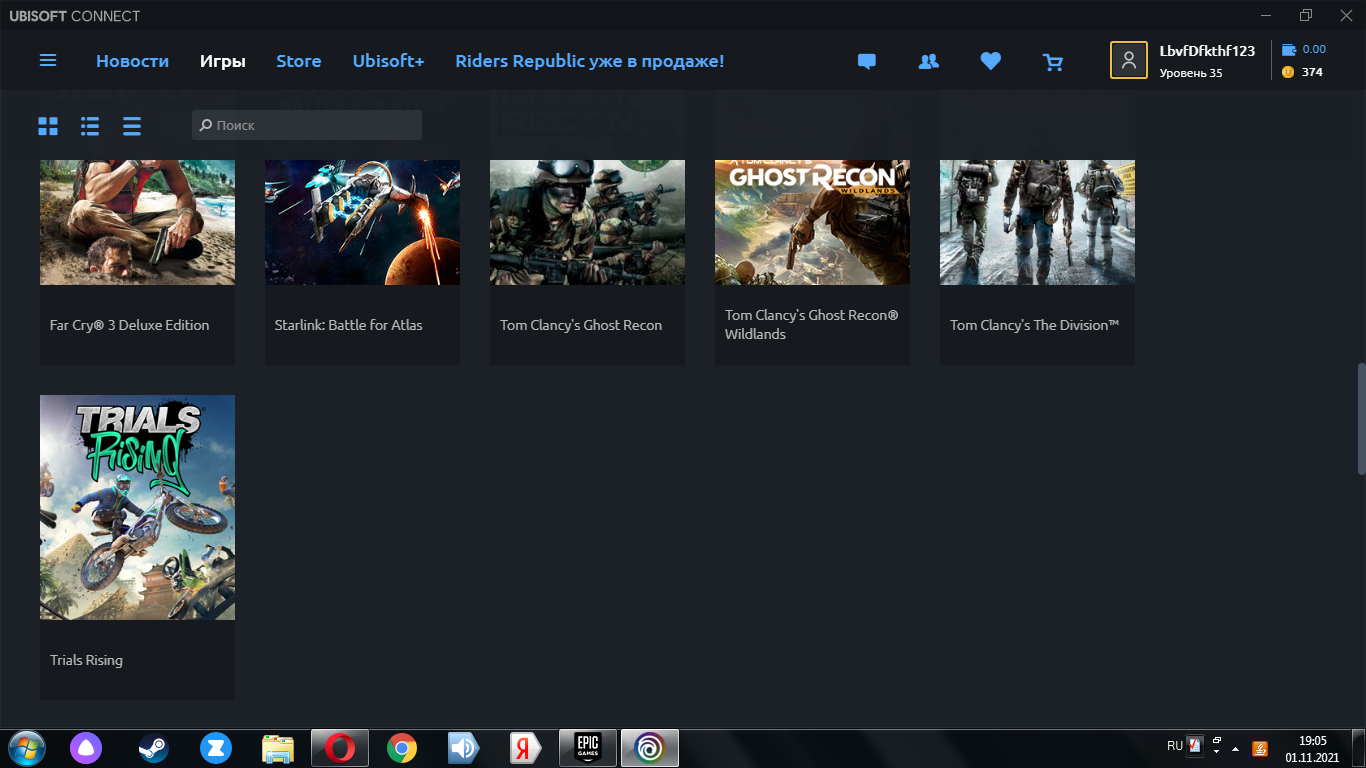Open Tom Clancy's The Division cover
The height and width of the screenshot is (768, 1366).
(x=1037, y=222)
